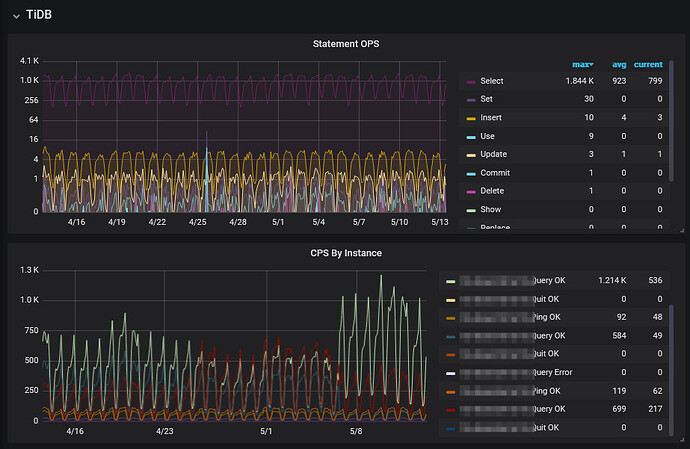Click the Update series color icon
This screenshot has width=690, height=449.
tap(470, 155)
